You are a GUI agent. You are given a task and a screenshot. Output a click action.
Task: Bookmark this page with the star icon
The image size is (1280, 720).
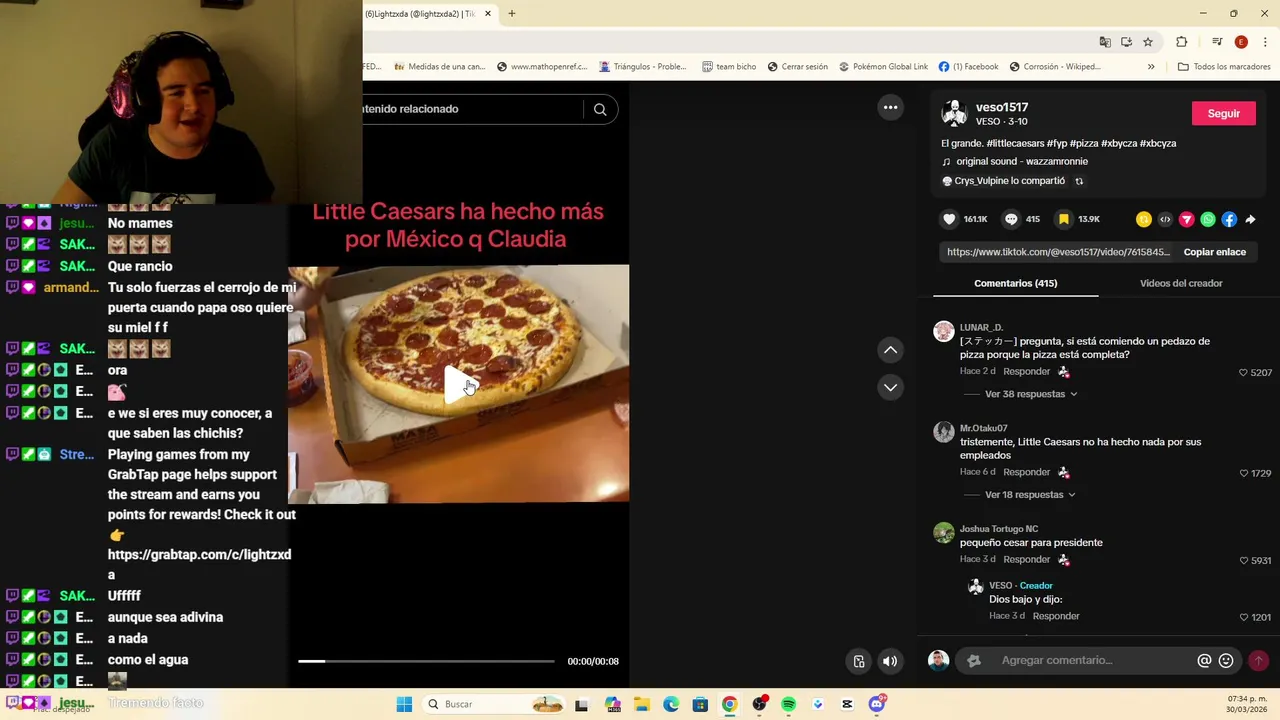(1148, 42)
